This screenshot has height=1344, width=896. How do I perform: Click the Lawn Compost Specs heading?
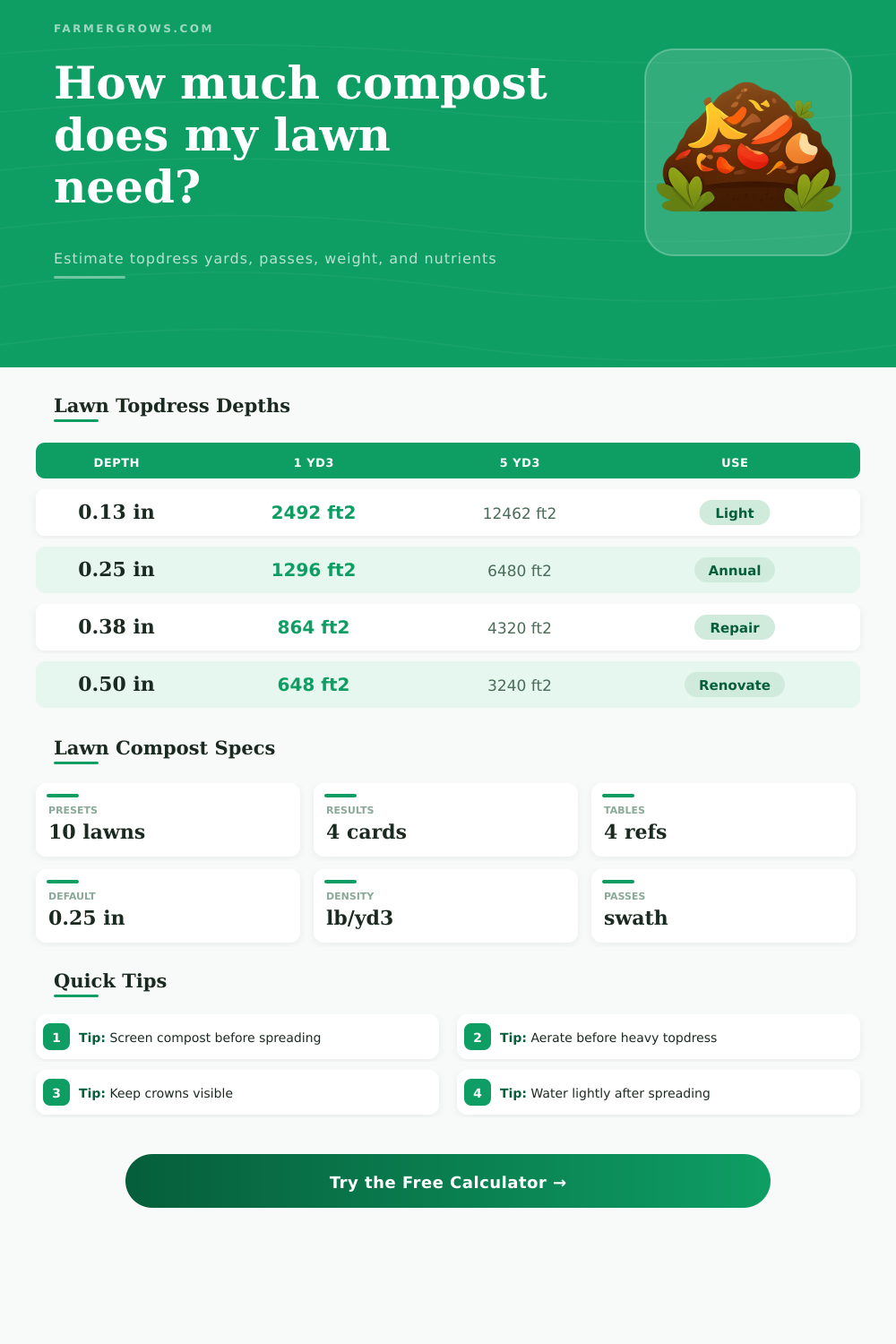164,748
